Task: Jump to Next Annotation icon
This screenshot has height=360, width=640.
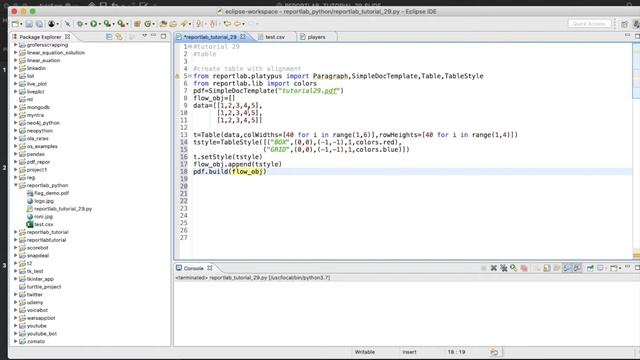Action: tap(200, 24)
